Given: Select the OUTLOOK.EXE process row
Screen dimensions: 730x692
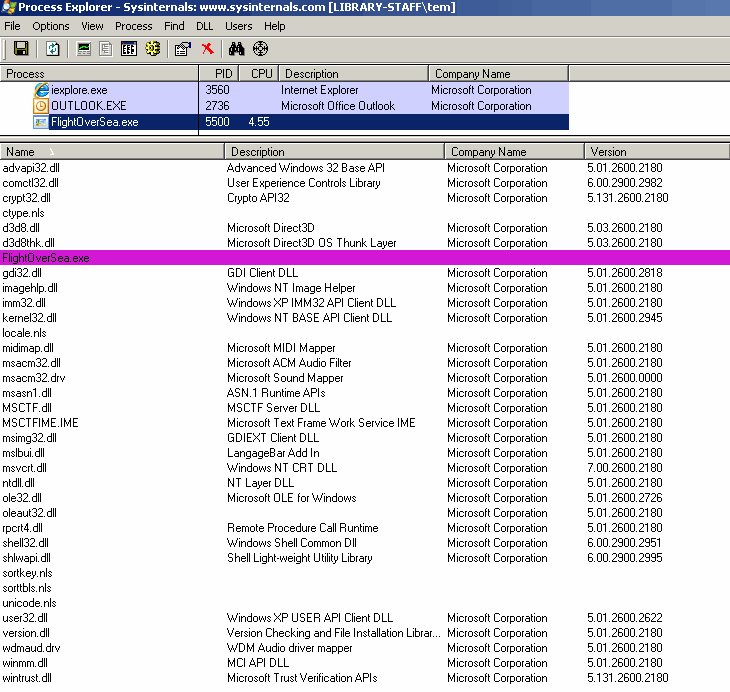Looking at the screenshot, I should [x=284, y=106].
